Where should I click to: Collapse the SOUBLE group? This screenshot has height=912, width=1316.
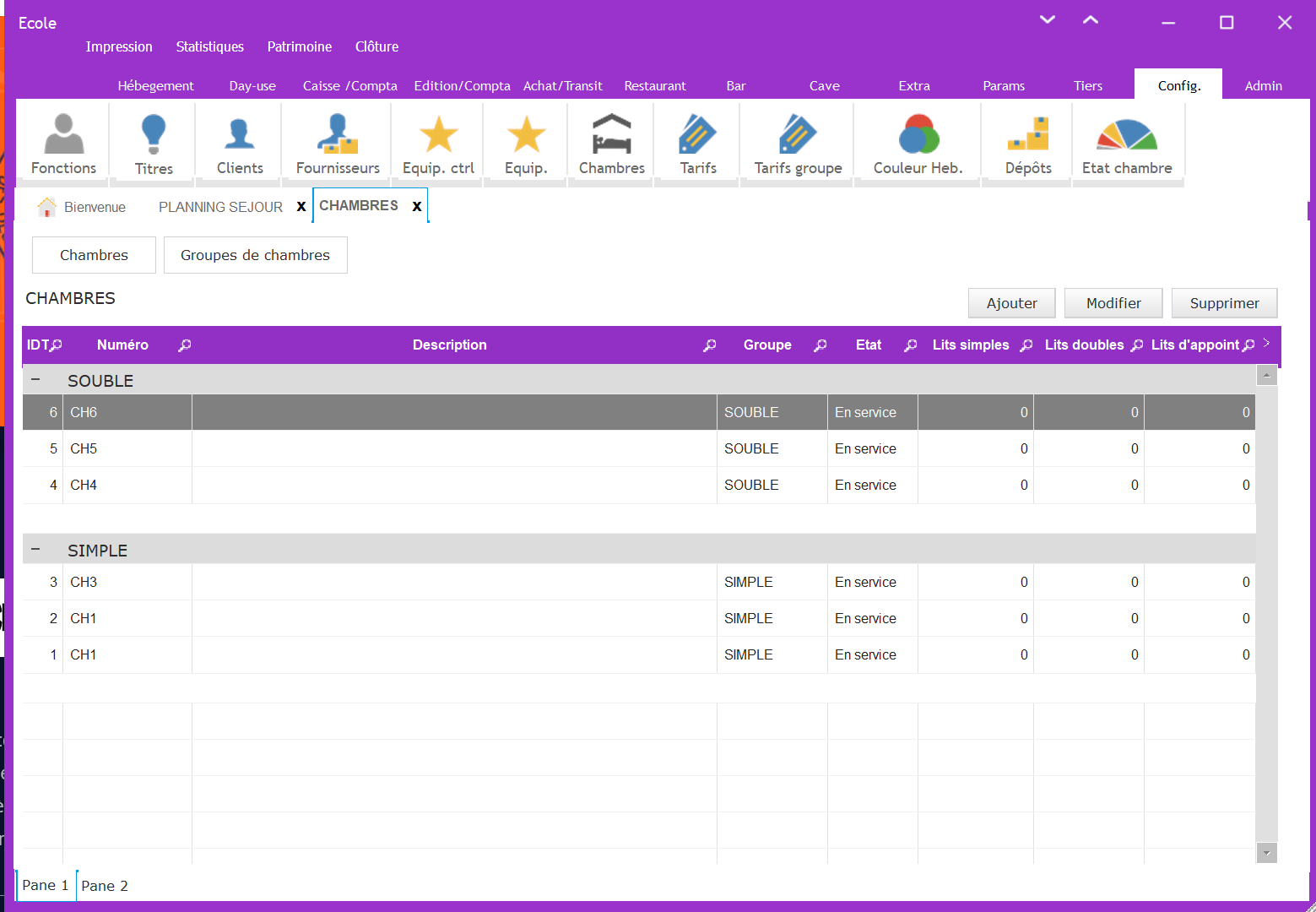coord(35,380)
